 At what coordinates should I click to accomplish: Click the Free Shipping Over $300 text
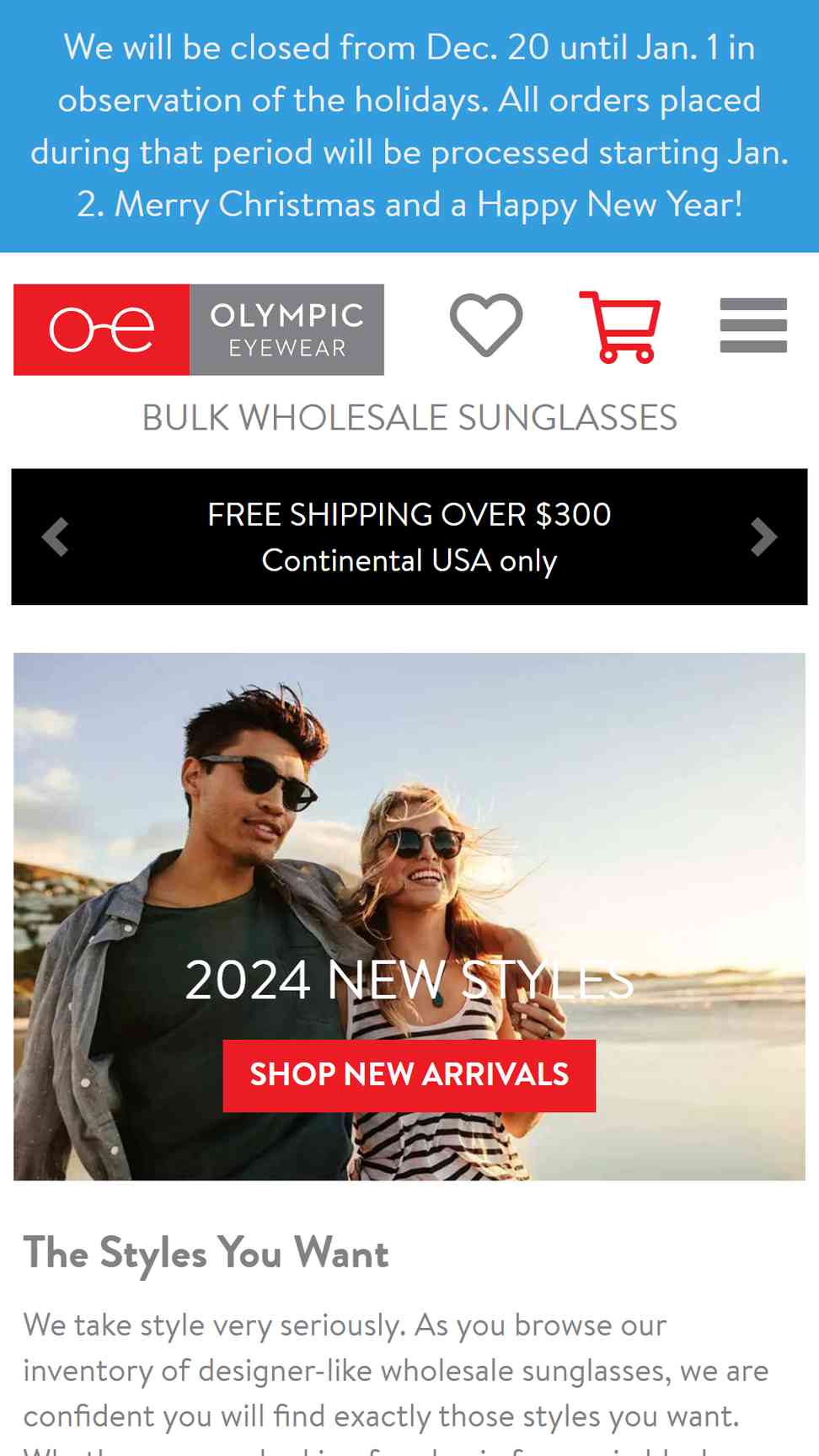409,514
